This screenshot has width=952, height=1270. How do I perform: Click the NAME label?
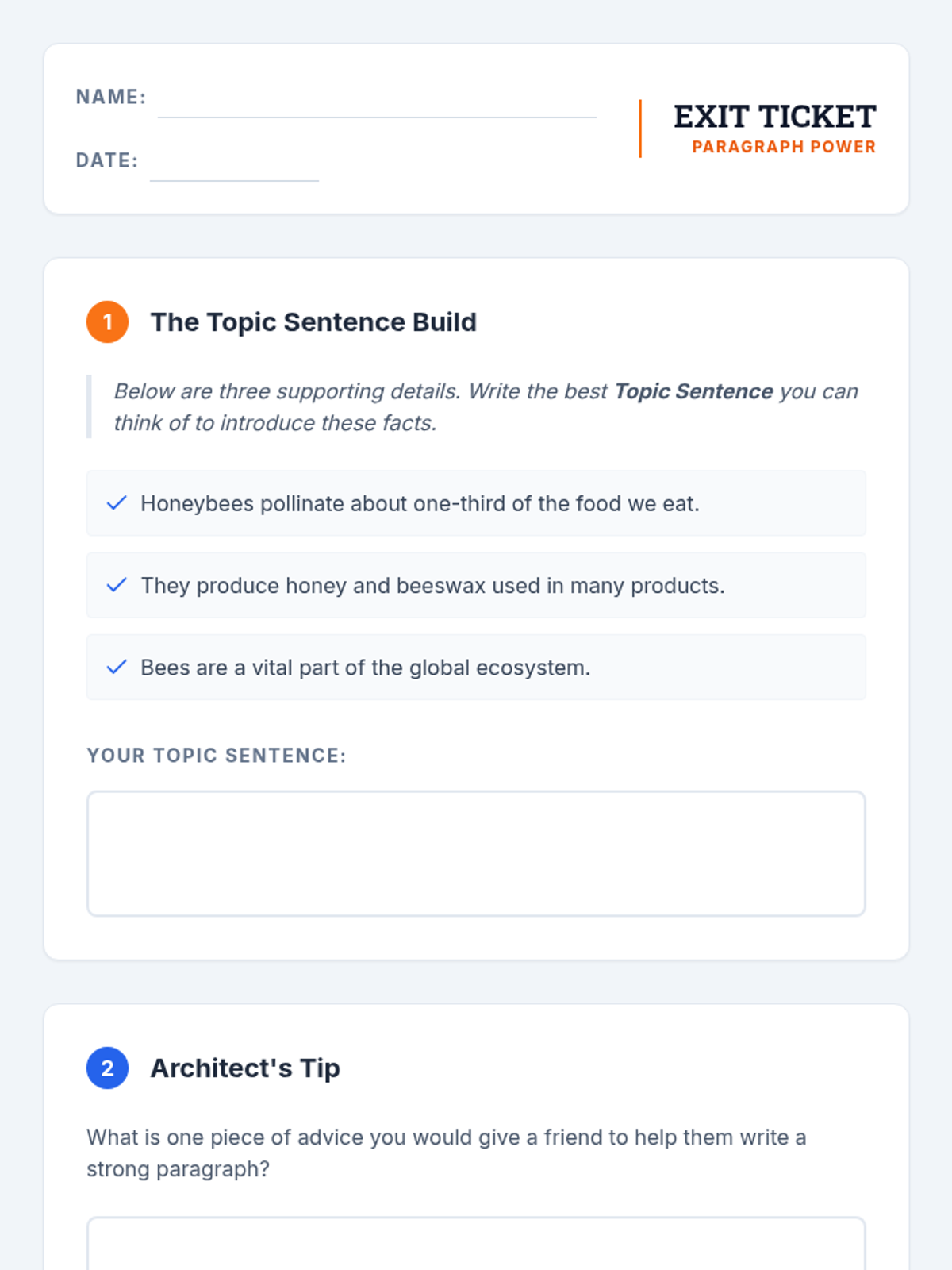(x=111, y=97)
